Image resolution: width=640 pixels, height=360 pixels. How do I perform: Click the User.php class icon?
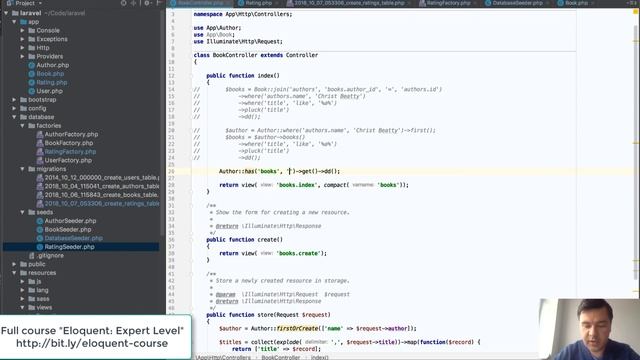tap(31, 91)
